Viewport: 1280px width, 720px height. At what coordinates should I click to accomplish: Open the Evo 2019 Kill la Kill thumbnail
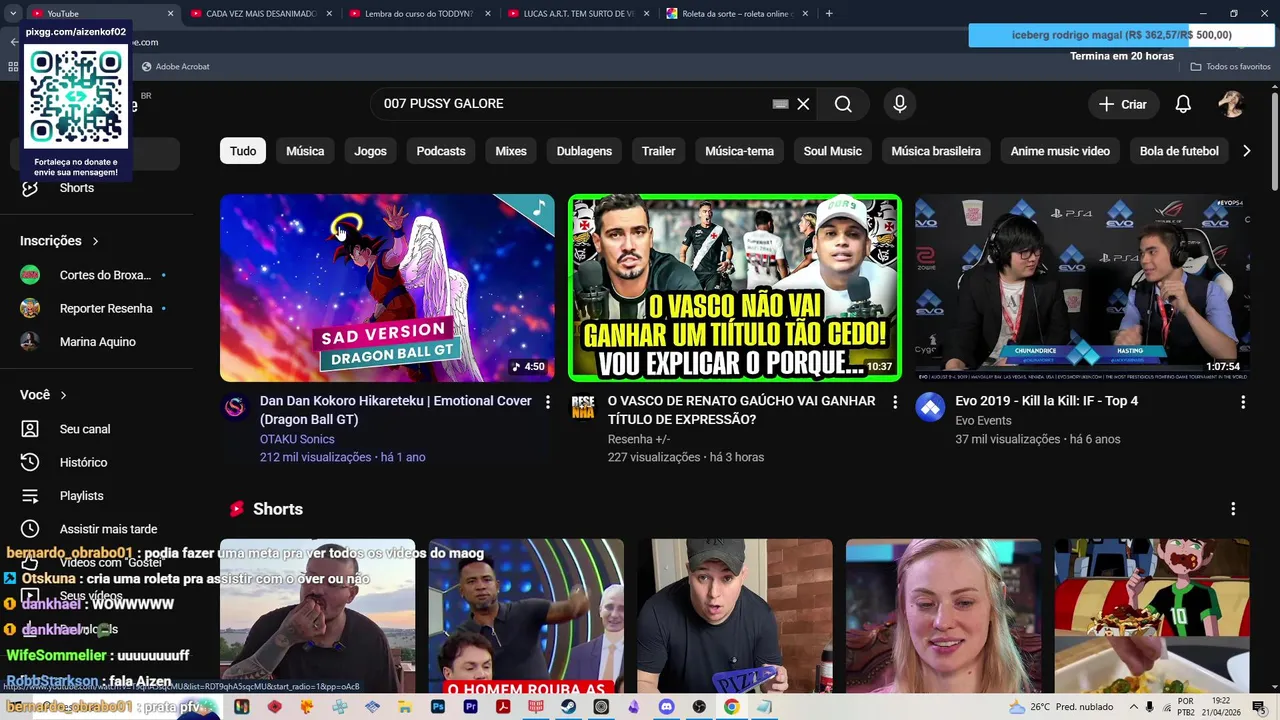coord(1082,288)
